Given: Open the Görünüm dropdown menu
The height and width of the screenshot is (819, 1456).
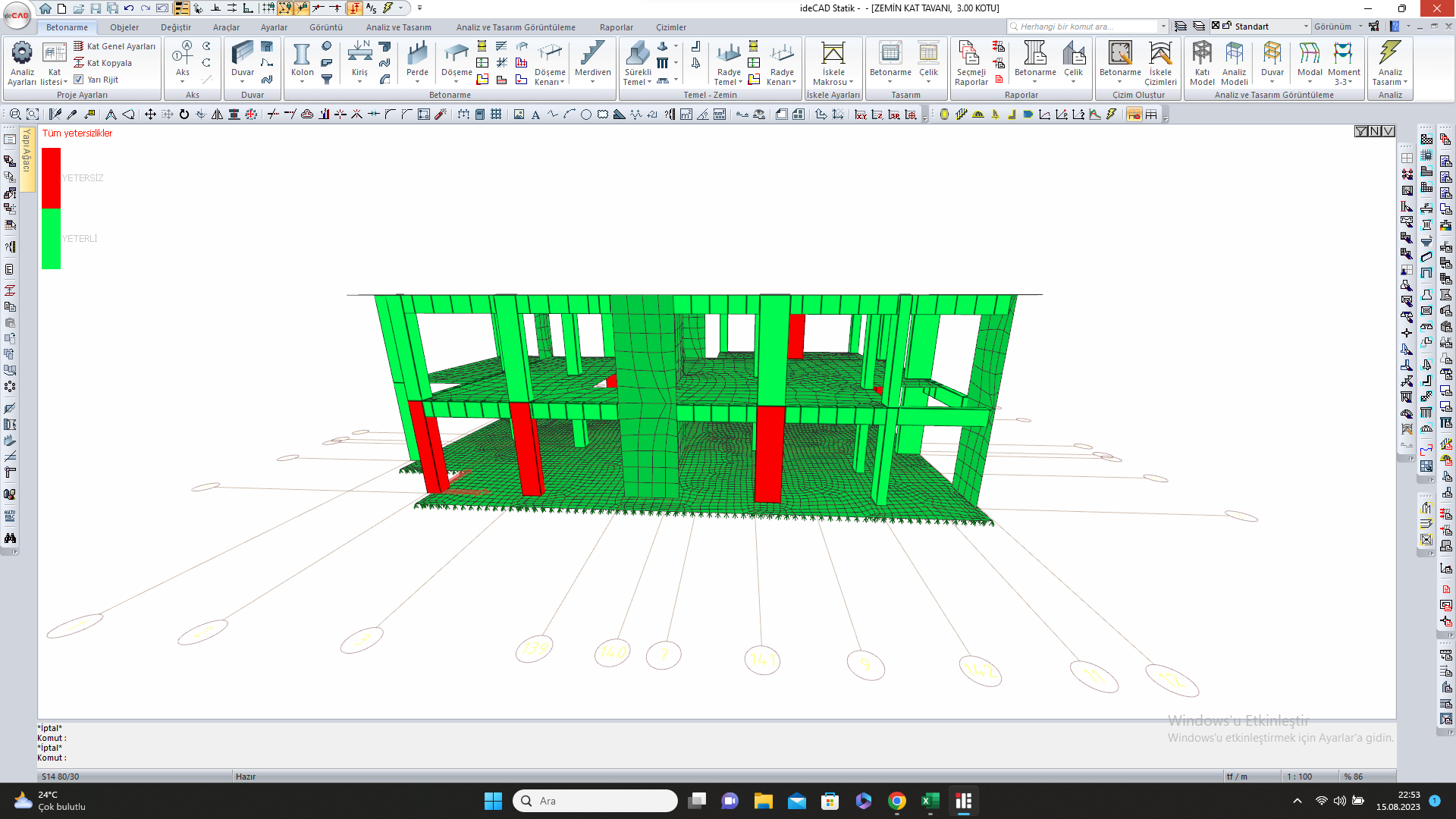Looking at the screenshot, I should coord(1338,26).
